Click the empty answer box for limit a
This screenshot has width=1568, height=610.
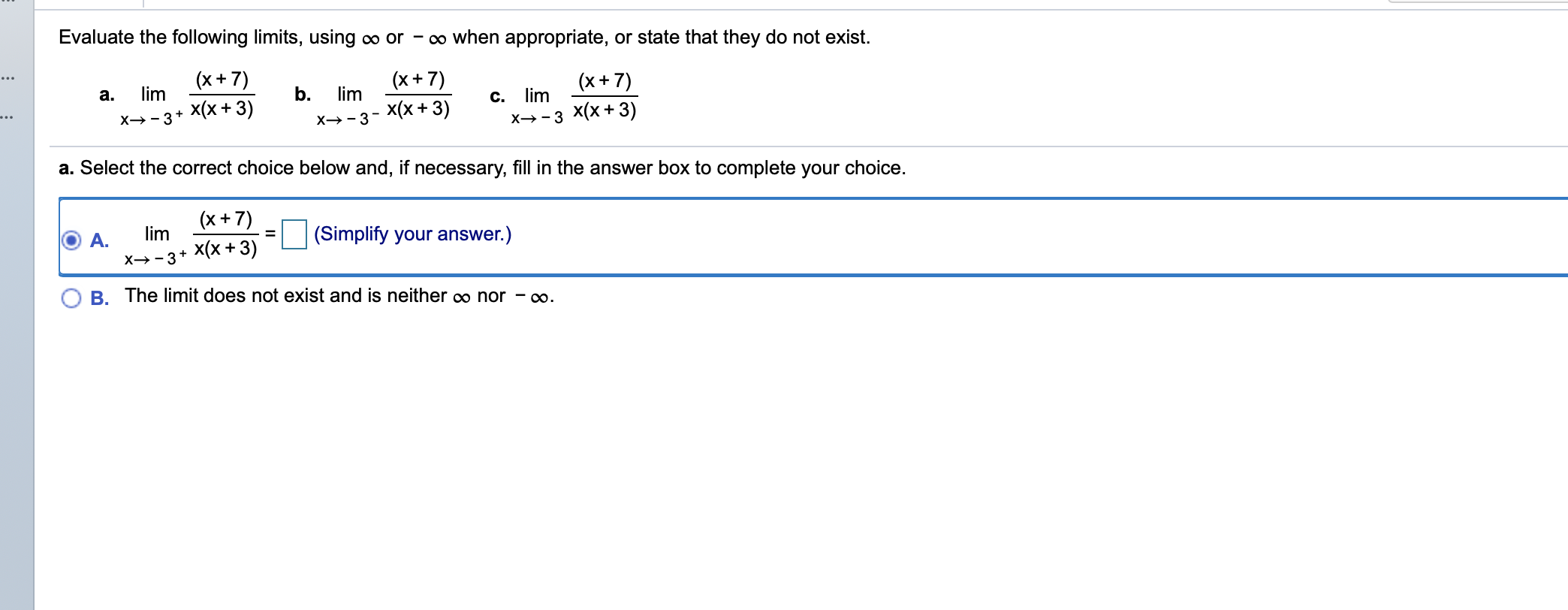294,234
